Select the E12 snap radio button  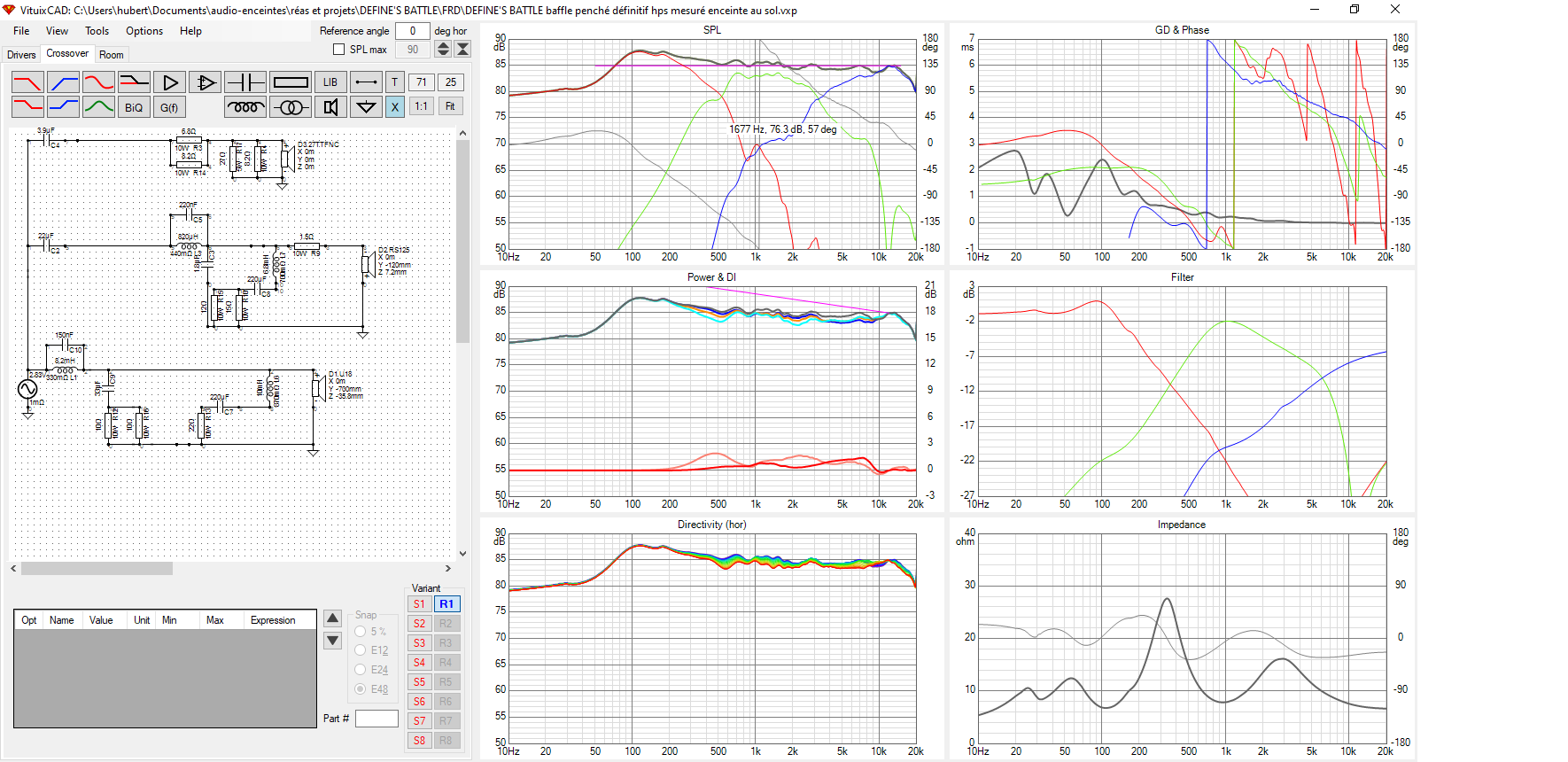pos(361,650)
